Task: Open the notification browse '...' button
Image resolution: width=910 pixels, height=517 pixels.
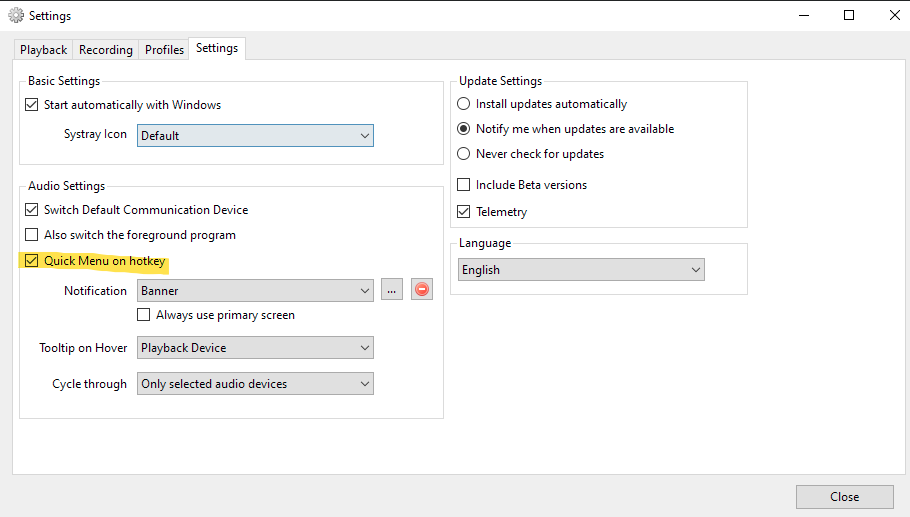Action: [392, 289]
